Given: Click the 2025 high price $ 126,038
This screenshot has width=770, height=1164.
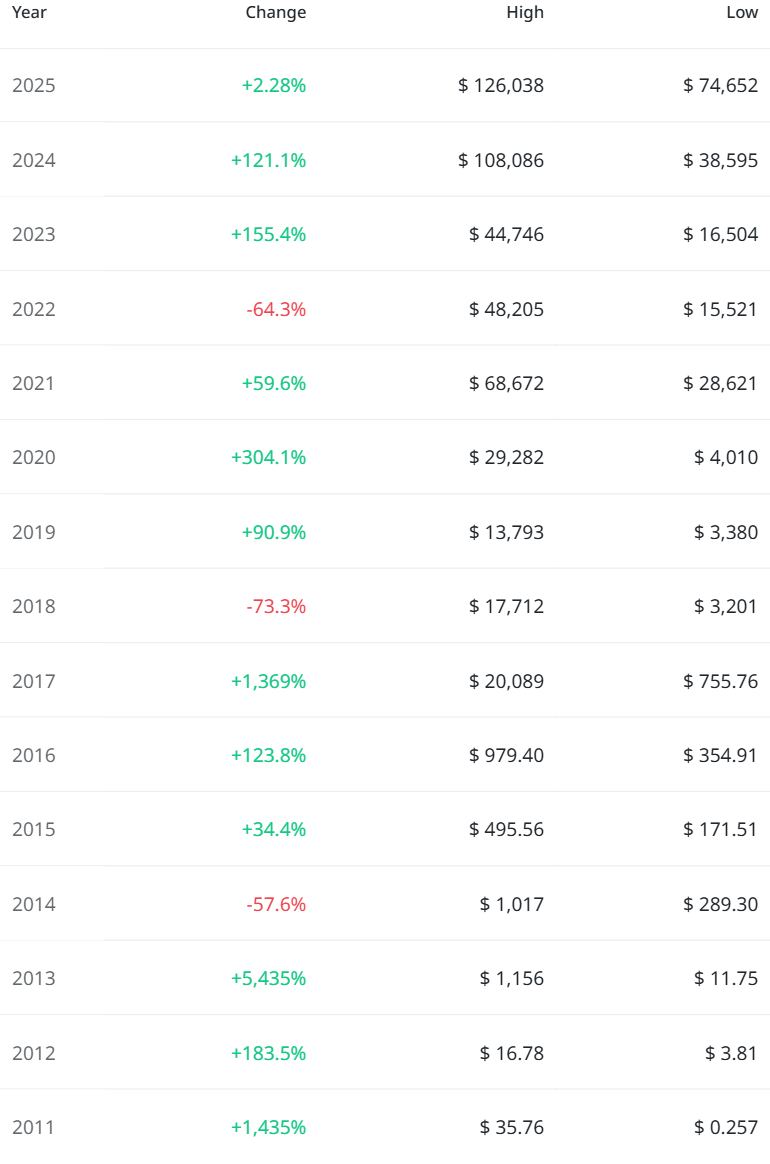Looking at the screenshot, I should (x=501, y=86).
